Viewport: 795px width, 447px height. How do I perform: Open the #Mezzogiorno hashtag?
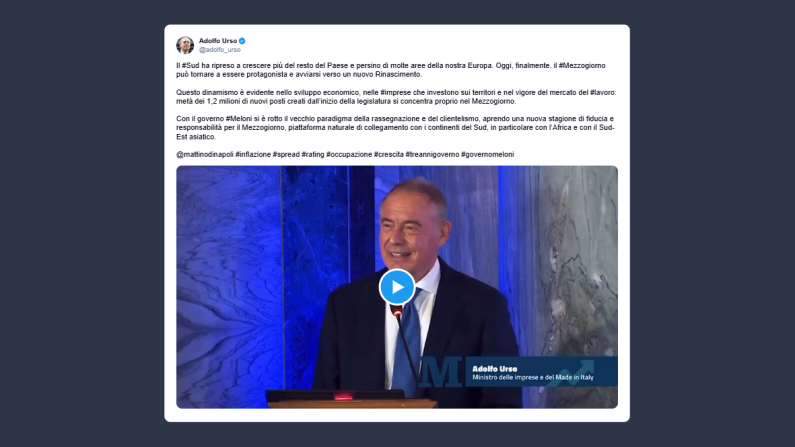point(582,65)
